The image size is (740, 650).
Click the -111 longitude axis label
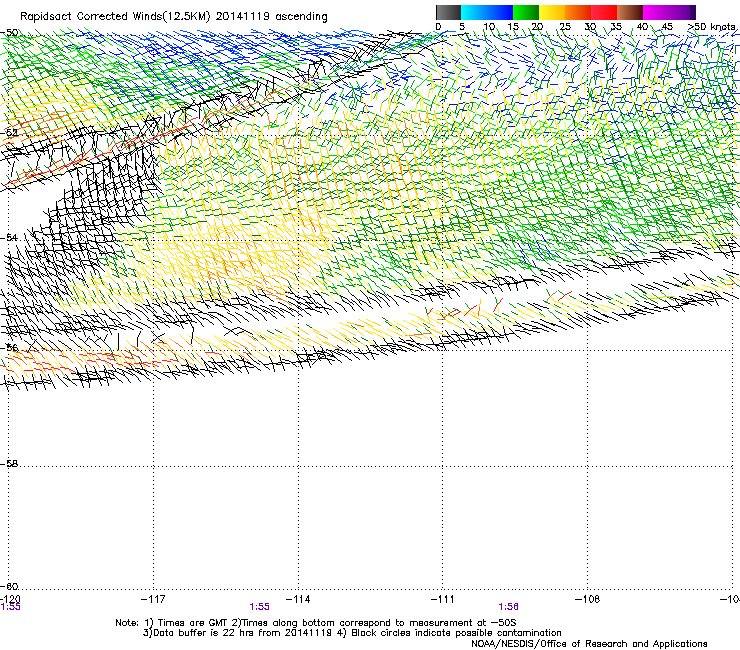(x=443, y=599)
